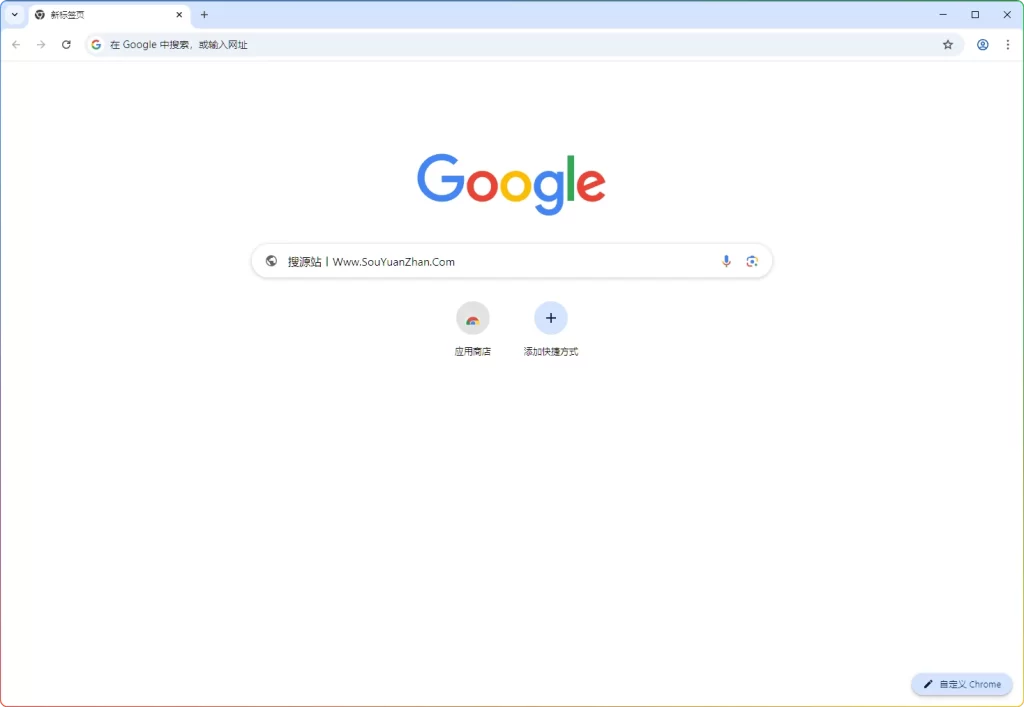Click the back navigation arrow

coord(16,44)
